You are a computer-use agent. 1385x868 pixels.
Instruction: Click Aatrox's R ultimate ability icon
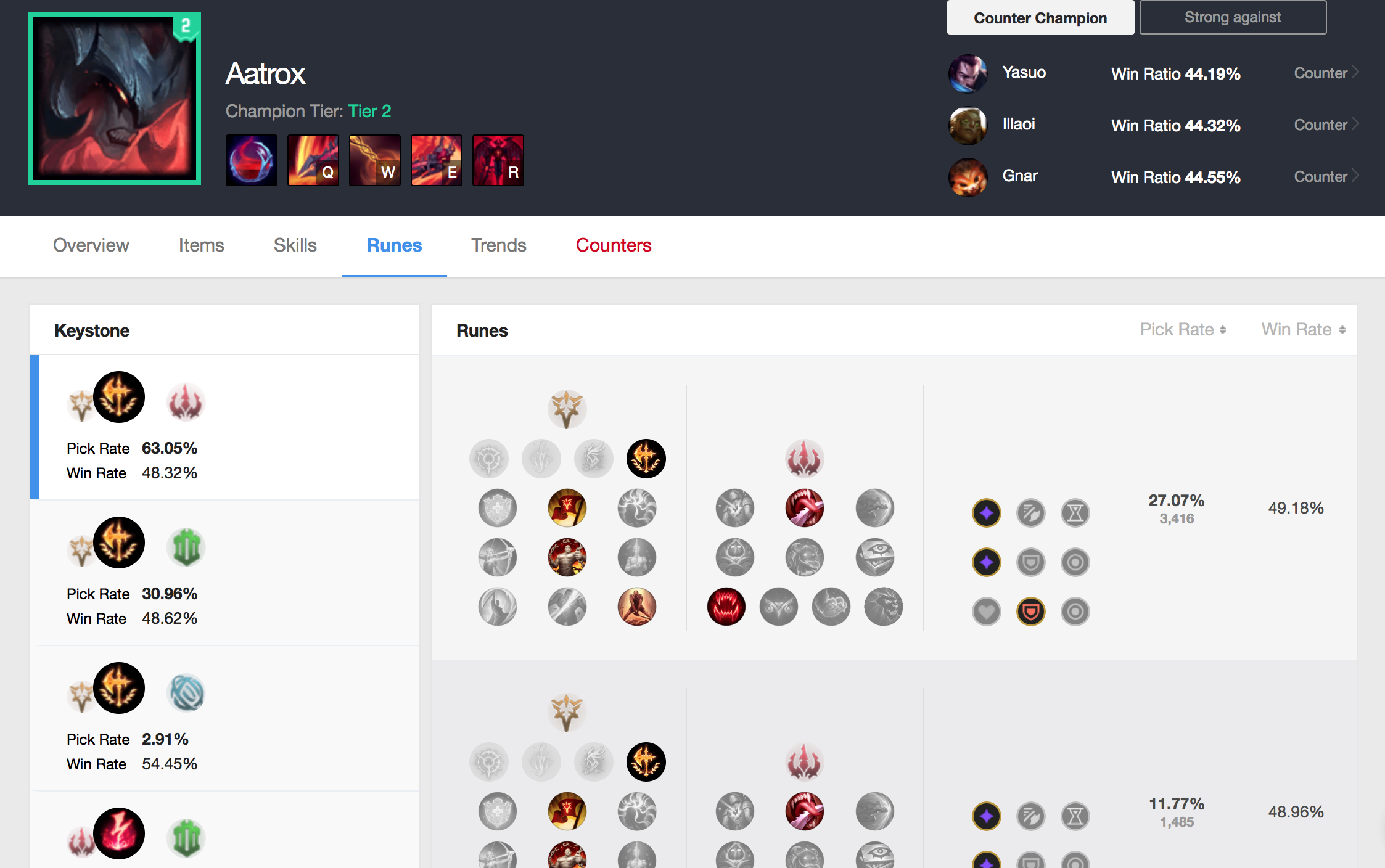498,160
